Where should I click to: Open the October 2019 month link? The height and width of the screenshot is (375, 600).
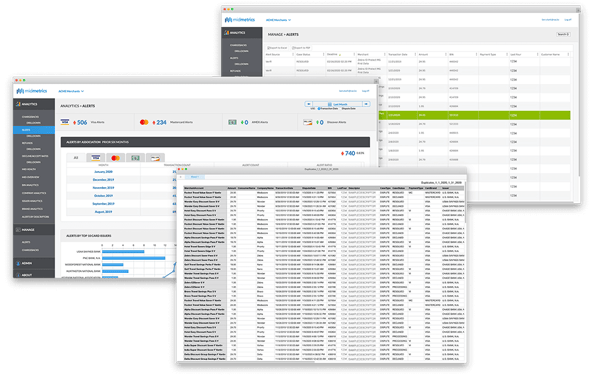tap(103, 196)
